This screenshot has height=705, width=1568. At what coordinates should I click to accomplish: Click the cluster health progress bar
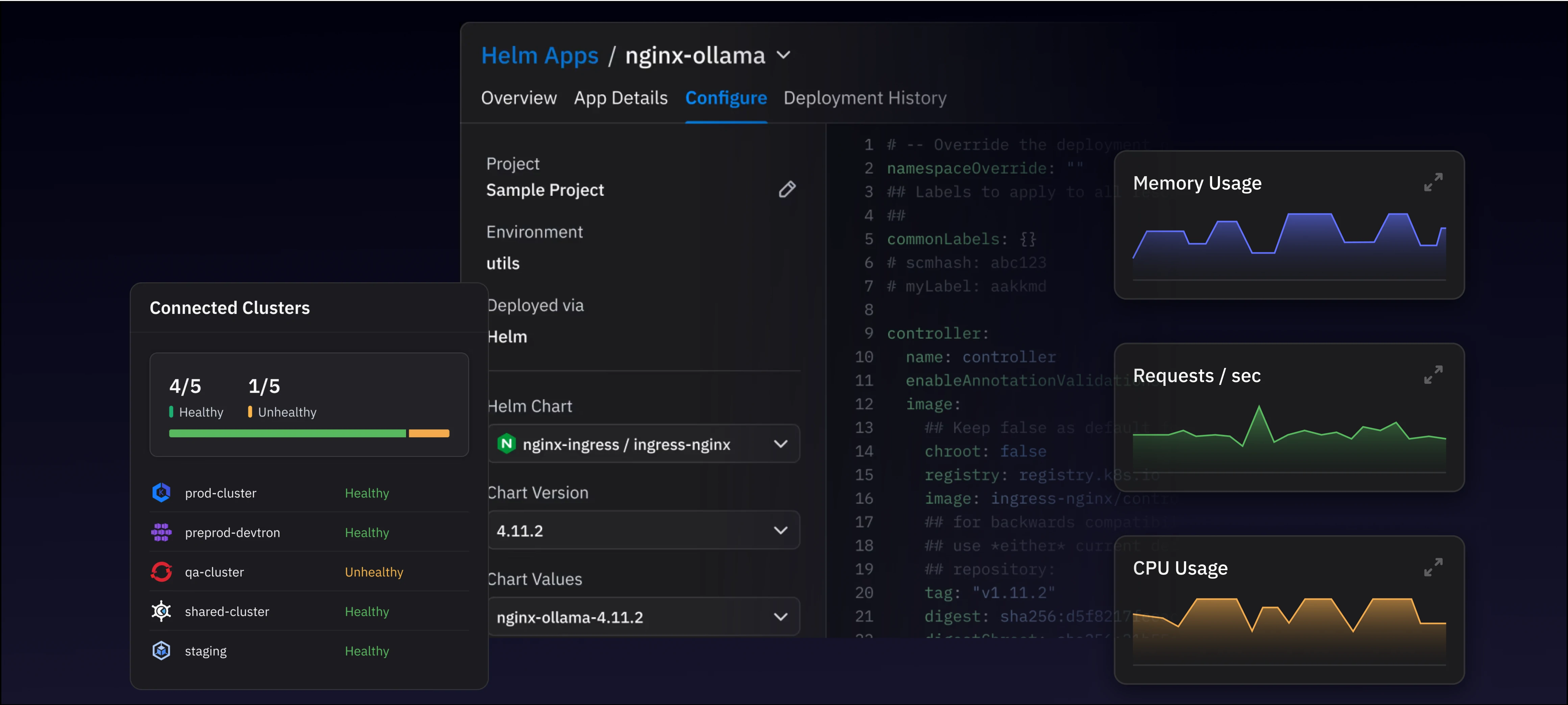[309, 433]
